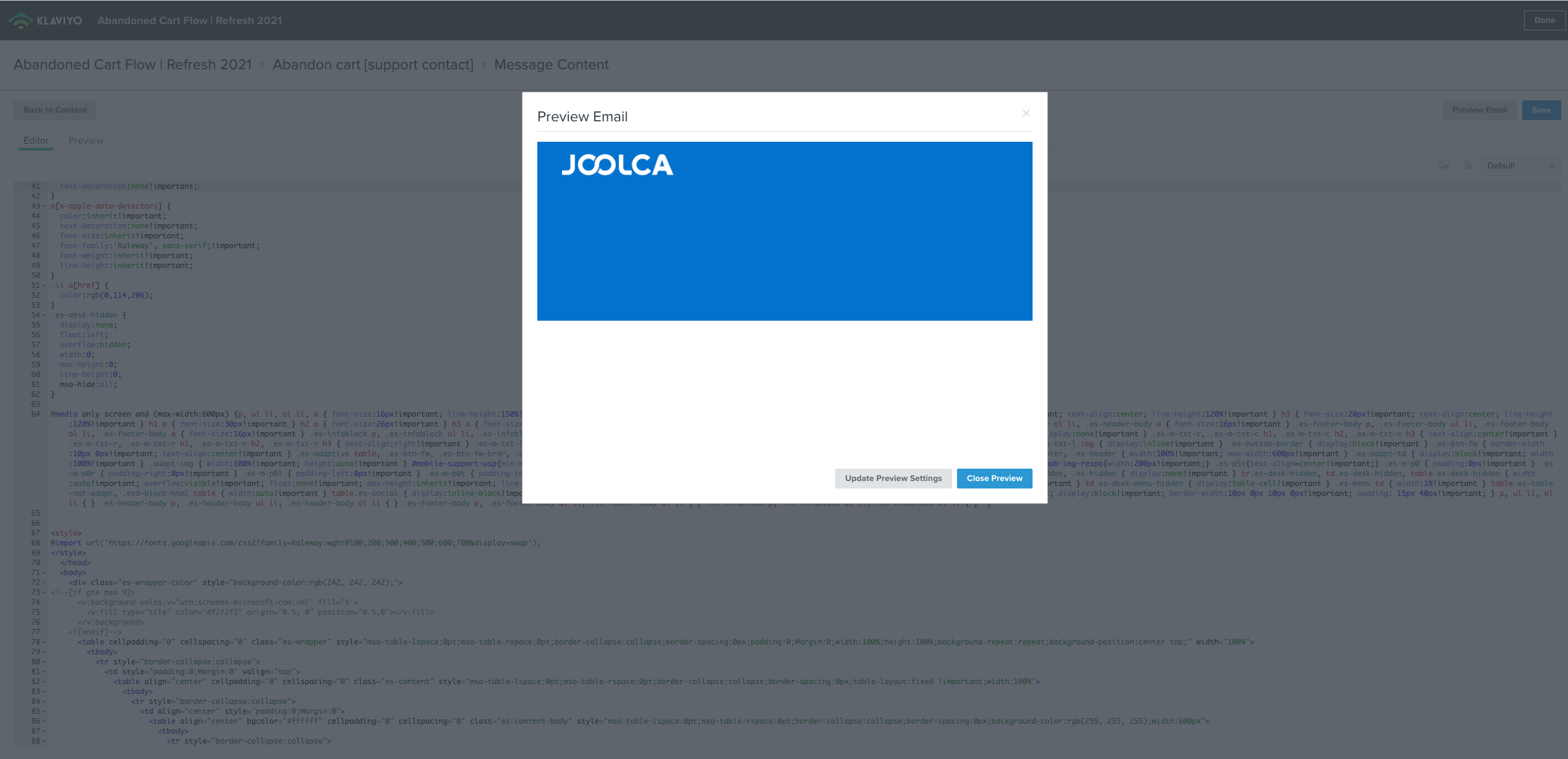Open the Abandoned Cart Flow breadcrumb link
The width and height of the screenshot is (1568, 759).
[x=132, y=64]
